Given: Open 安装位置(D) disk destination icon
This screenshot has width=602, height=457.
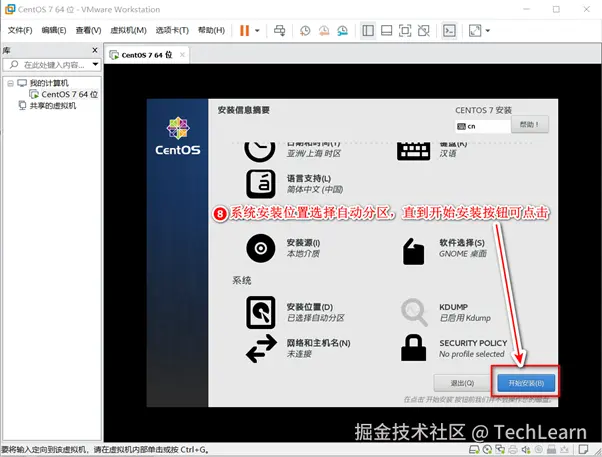Looking at the screenshot, I should click(x=261, y=312).
